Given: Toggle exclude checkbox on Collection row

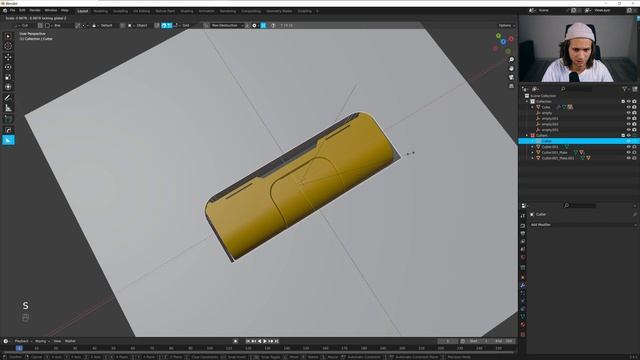Looking at the screenshot, I should (623, 101).
